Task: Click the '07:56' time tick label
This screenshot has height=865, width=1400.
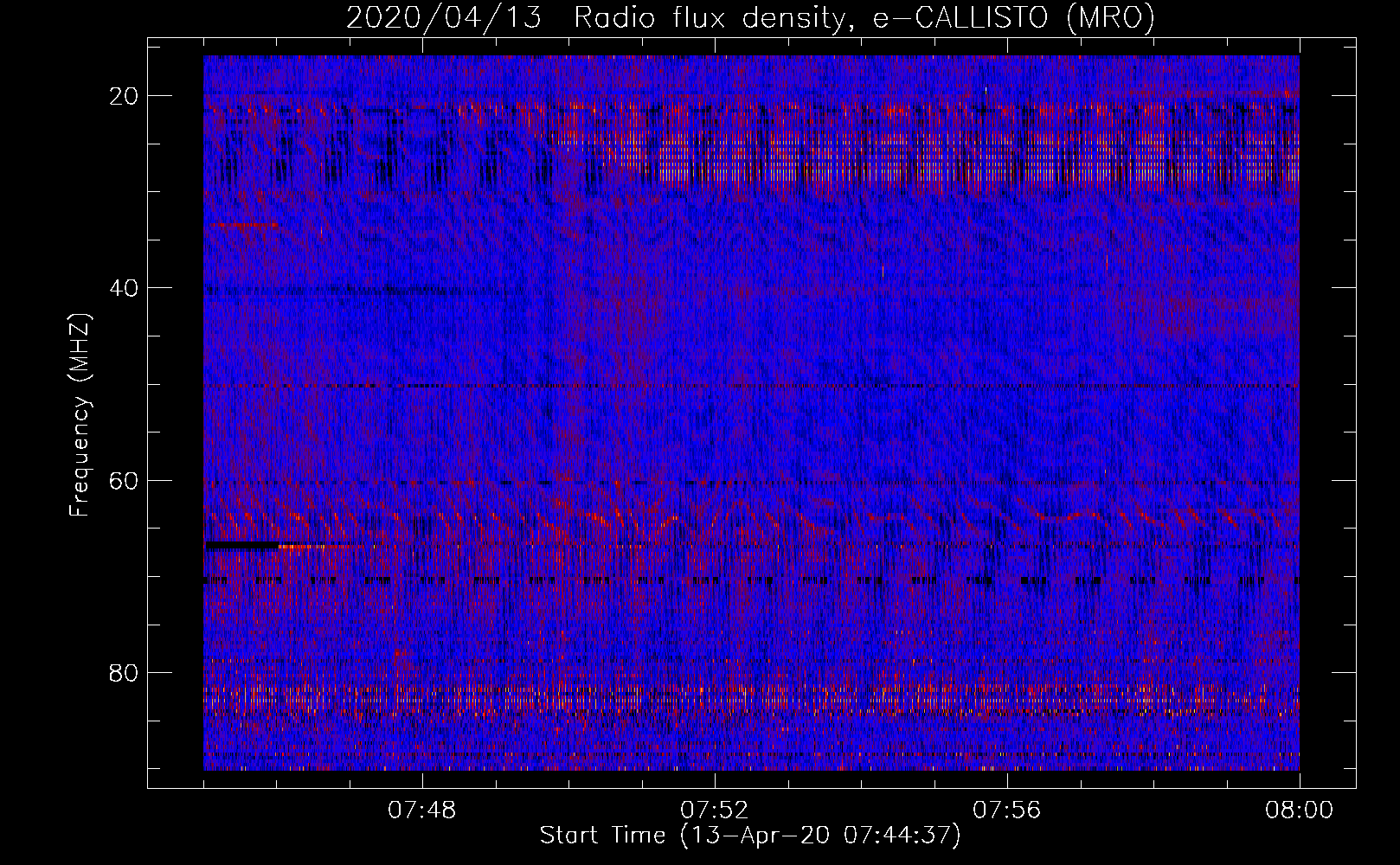Action: tap(1007, 811)
